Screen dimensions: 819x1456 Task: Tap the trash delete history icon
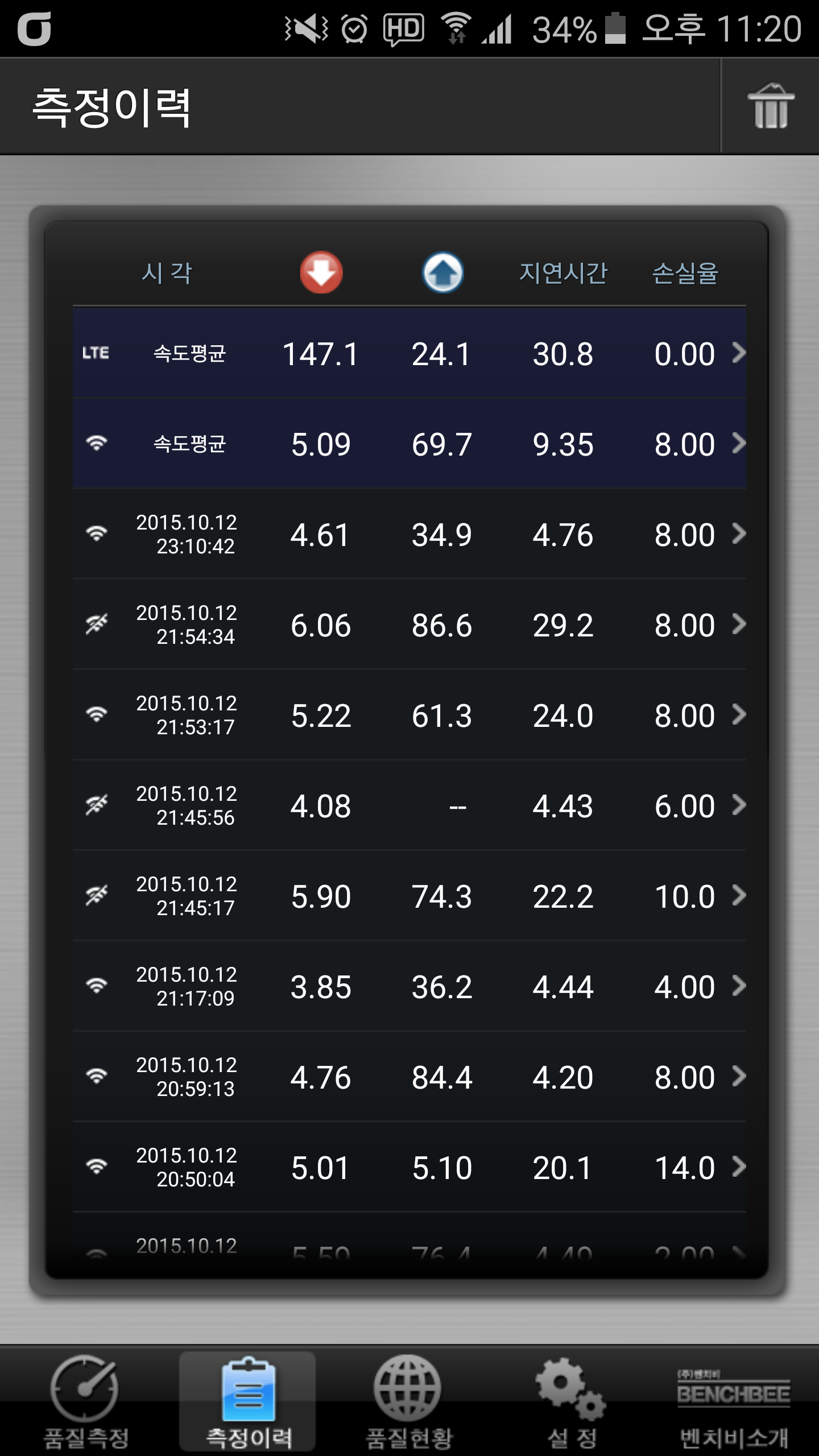pyautogui.click(x=771, y=106)
